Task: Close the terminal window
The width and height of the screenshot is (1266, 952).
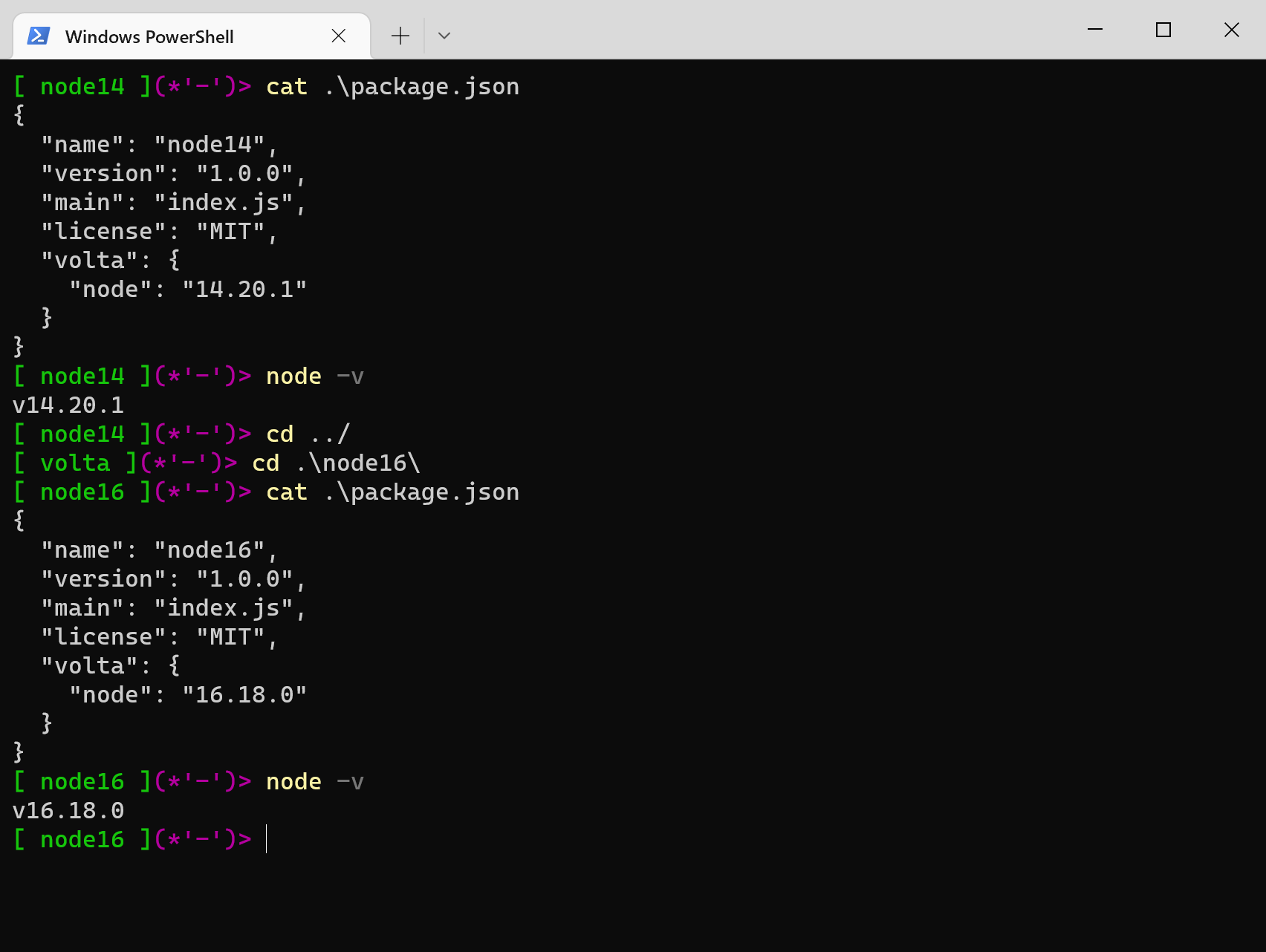Action: coord(1232,30)
